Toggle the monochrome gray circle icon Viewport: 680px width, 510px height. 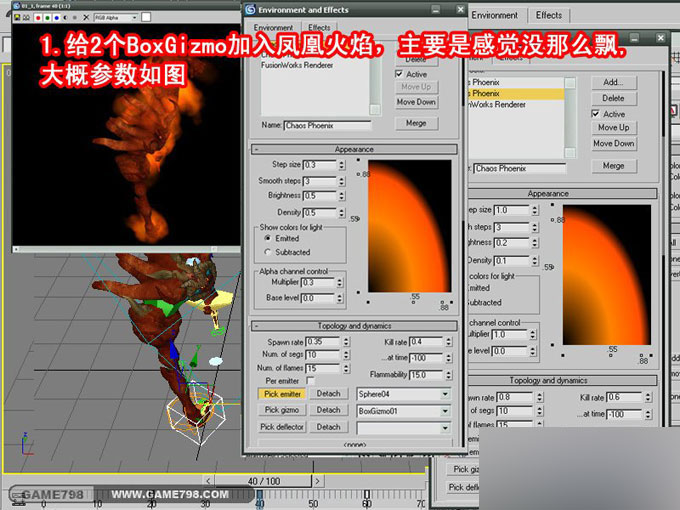[x=75, y=17]
